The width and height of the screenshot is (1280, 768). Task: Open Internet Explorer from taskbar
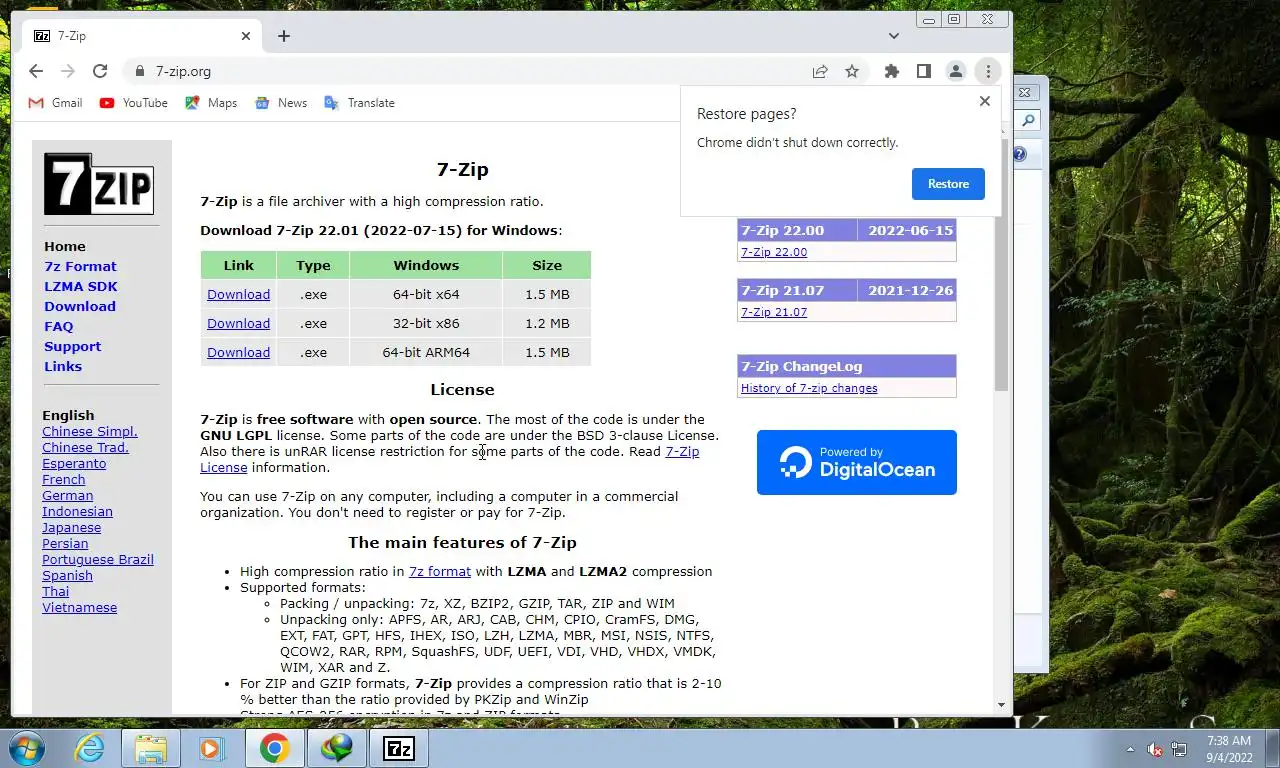point(89,748)
